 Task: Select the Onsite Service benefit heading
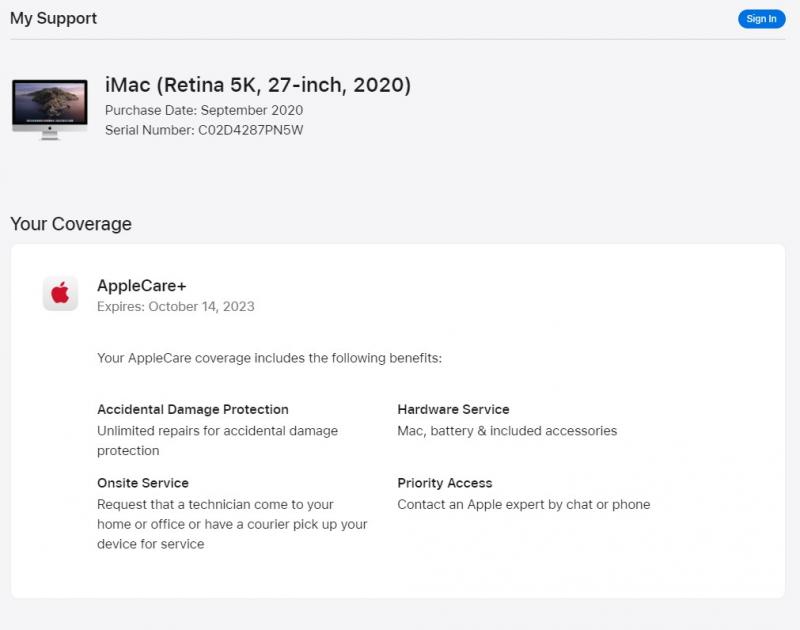[x=143, y=483]
